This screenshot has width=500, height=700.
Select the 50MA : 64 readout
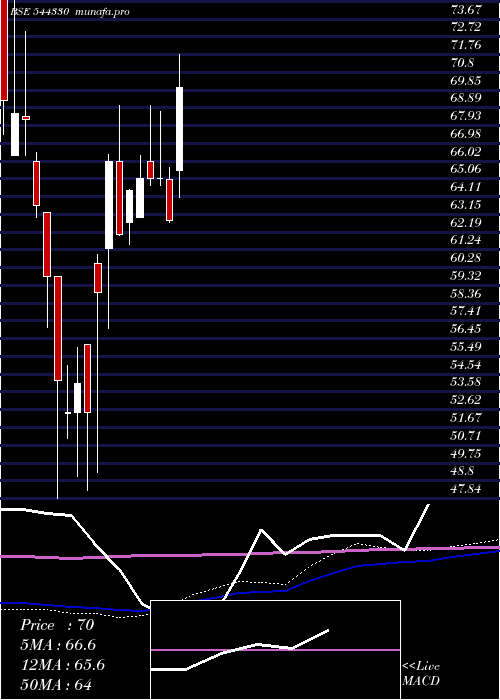point(56,685)
